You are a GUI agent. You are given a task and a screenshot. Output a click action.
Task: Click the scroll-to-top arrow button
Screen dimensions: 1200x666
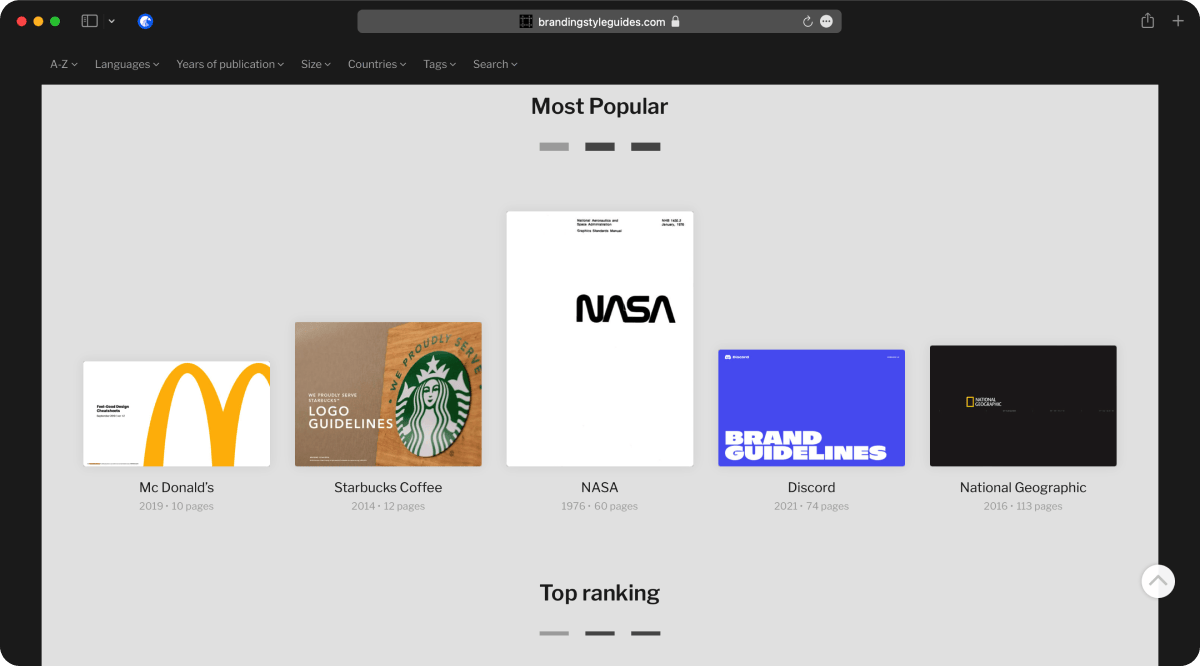[1158, 581]
